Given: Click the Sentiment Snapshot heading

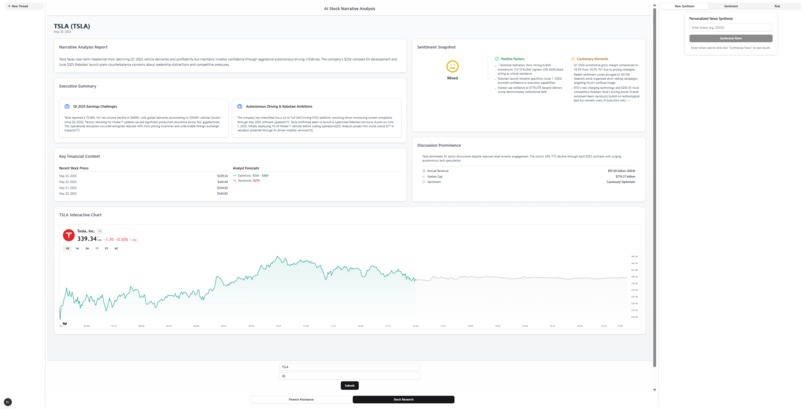Looking at the screenshot, I should tap(436, 47).
